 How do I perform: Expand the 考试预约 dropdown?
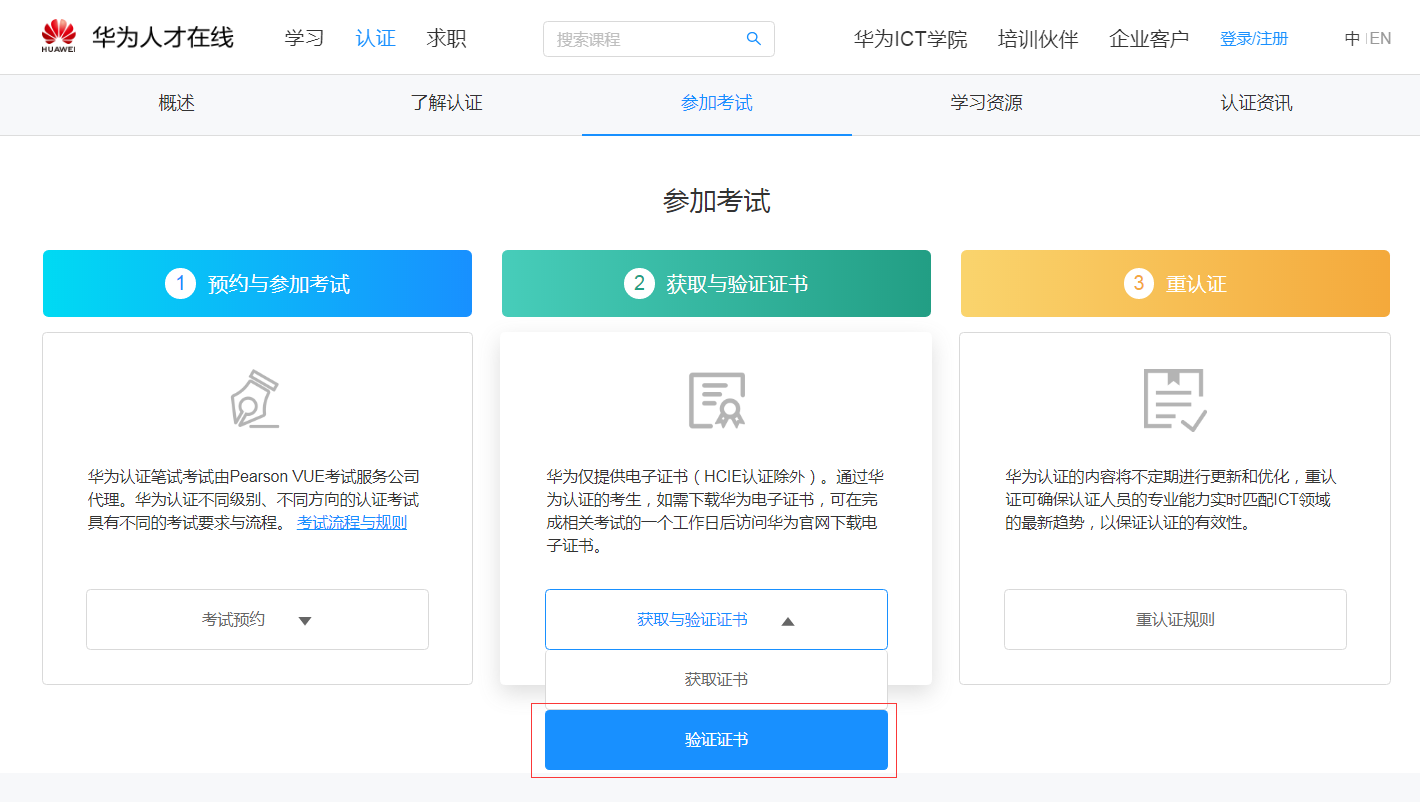tap(257, 619)
